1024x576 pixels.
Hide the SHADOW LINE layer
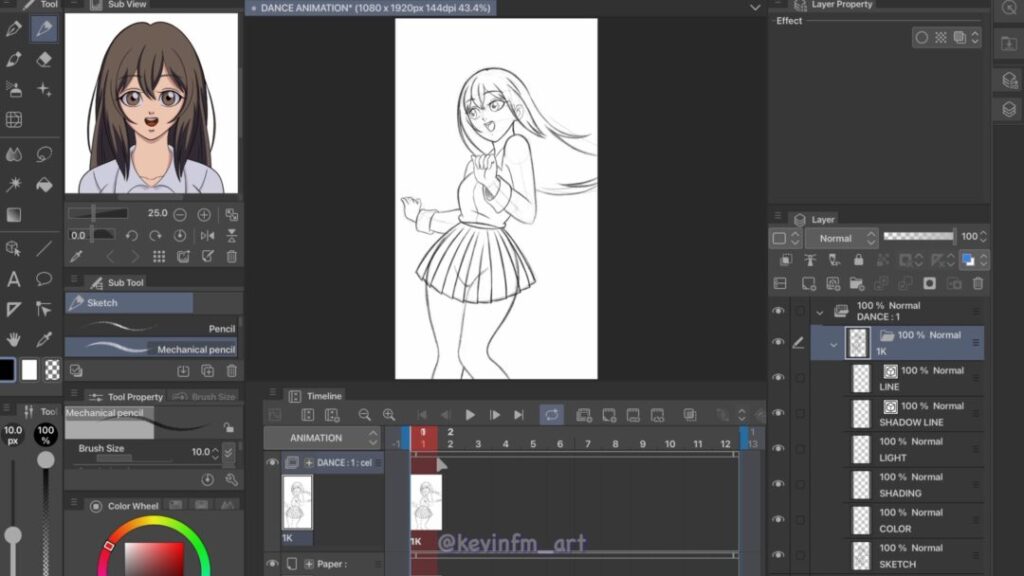coord(778,413)
